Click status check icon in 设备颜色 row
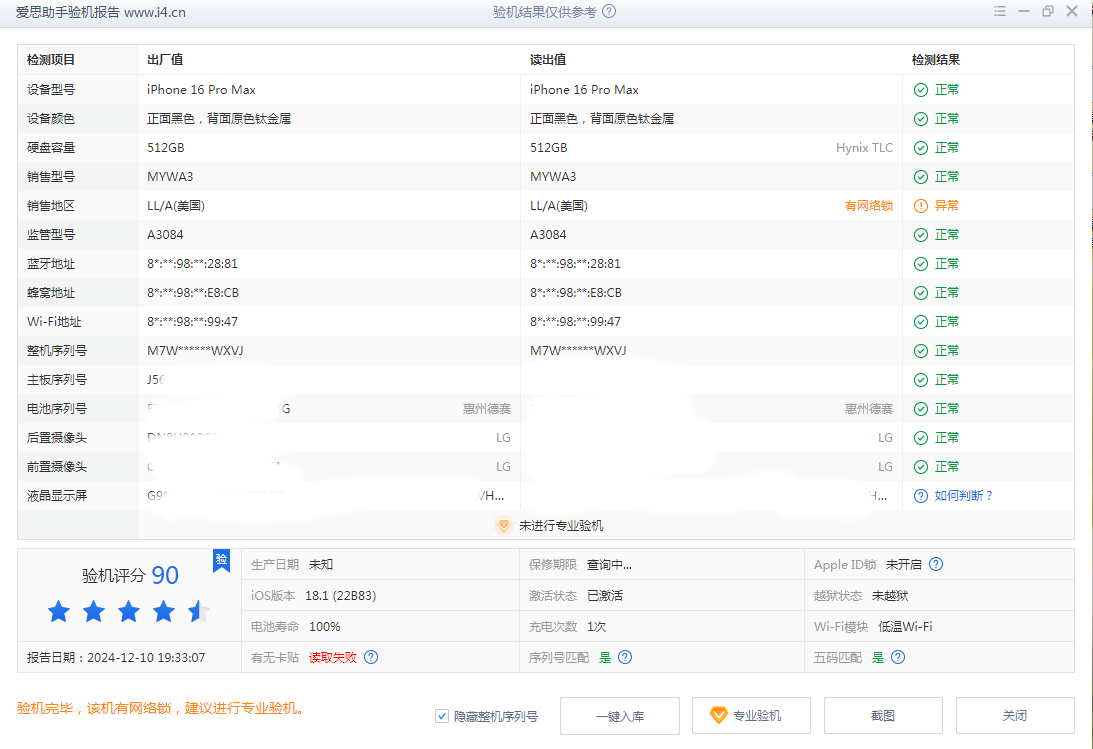This screenshot has height=749, width=1093. [921, 119]
